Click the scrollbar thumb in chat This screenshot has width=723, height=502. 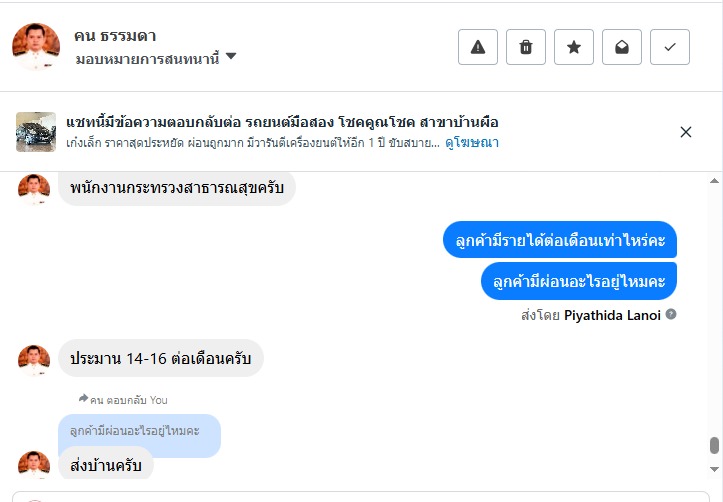pyautogui.click(x=714, y=446)
